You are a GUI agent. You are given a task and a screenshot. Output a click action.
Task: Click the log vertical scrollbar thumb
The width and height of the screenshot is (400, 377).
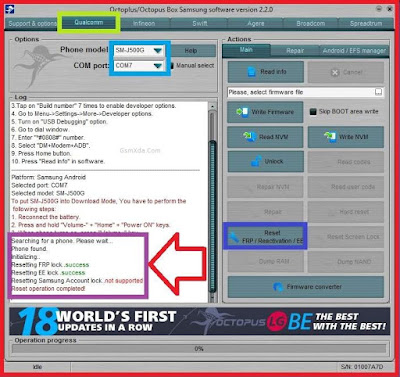click(213, 217)
